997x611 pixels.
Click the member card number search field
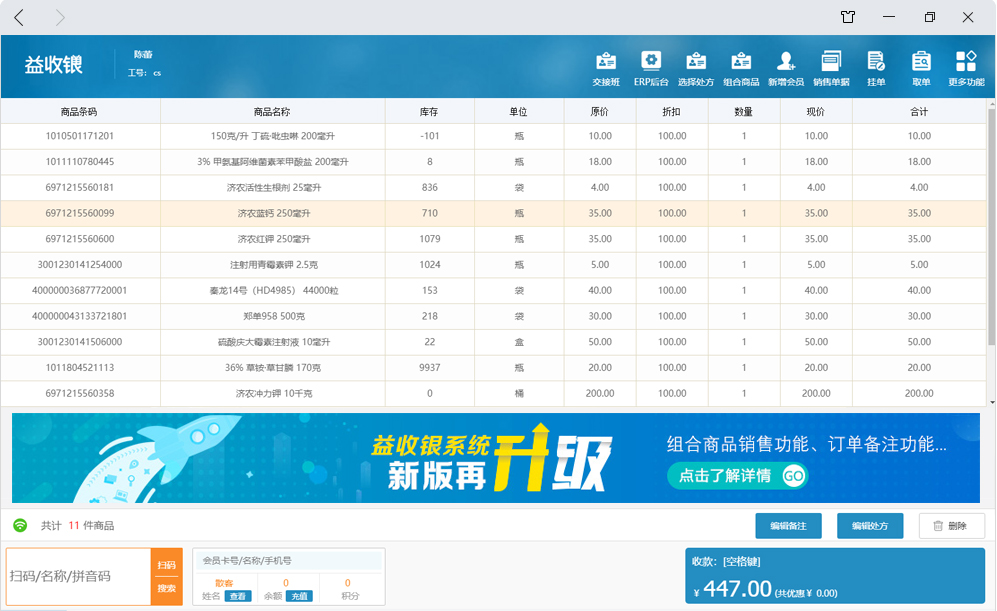288,561
